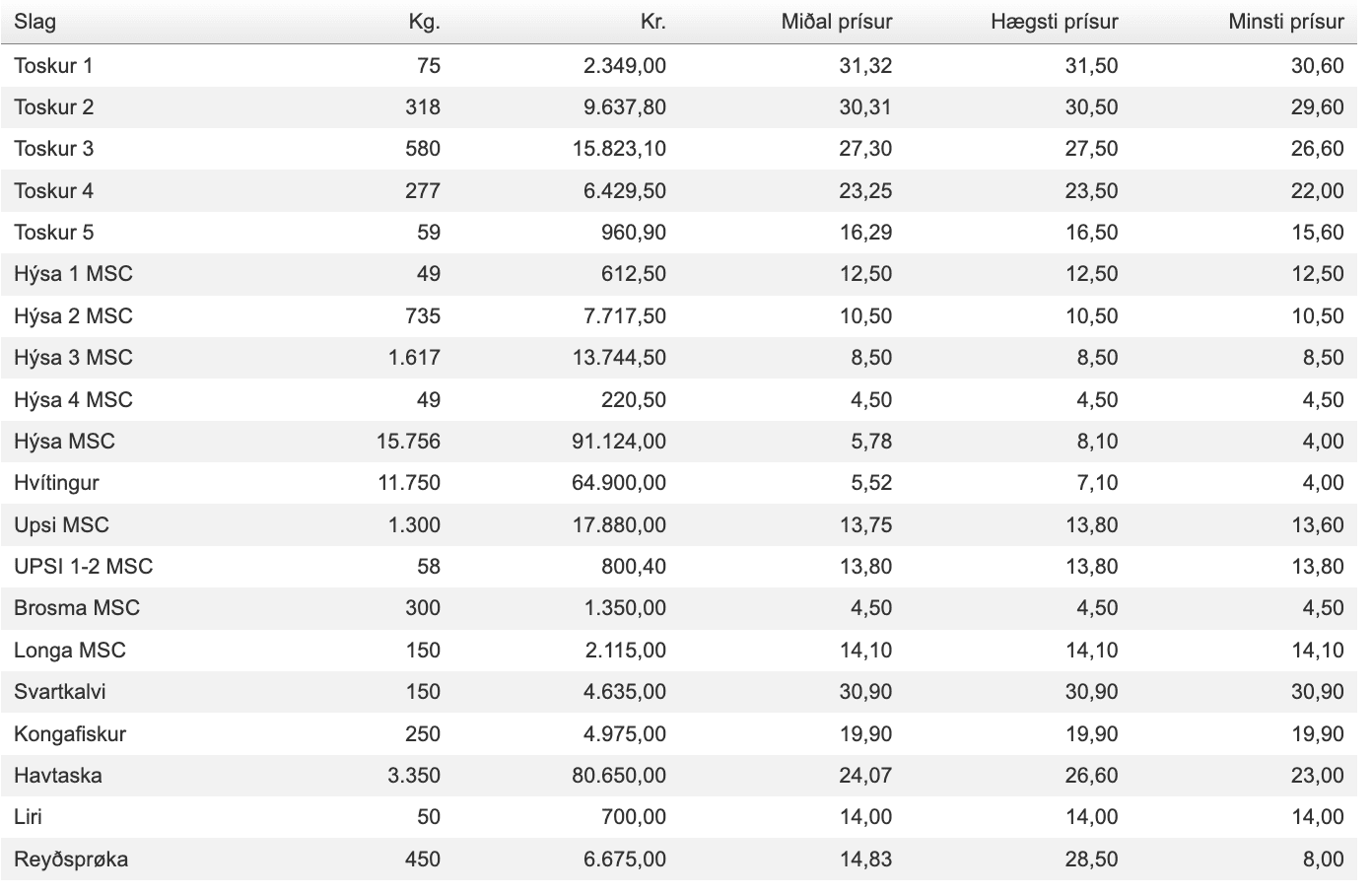Select the Hýsa 3 MSC row label
Screen dimensions: 1372x895
(x=73, y=358)
